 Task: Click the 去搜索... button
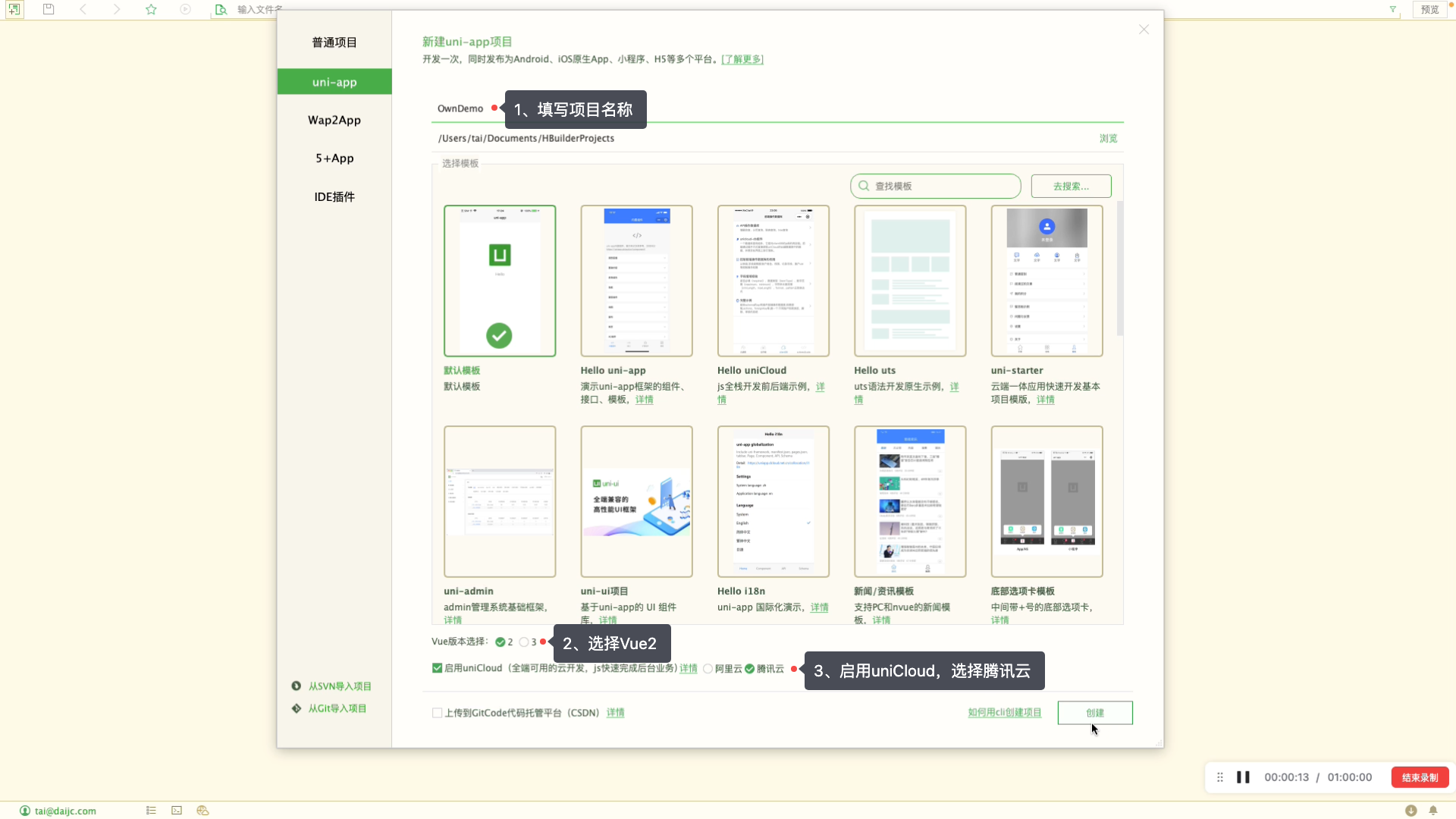click(1071, 186)
